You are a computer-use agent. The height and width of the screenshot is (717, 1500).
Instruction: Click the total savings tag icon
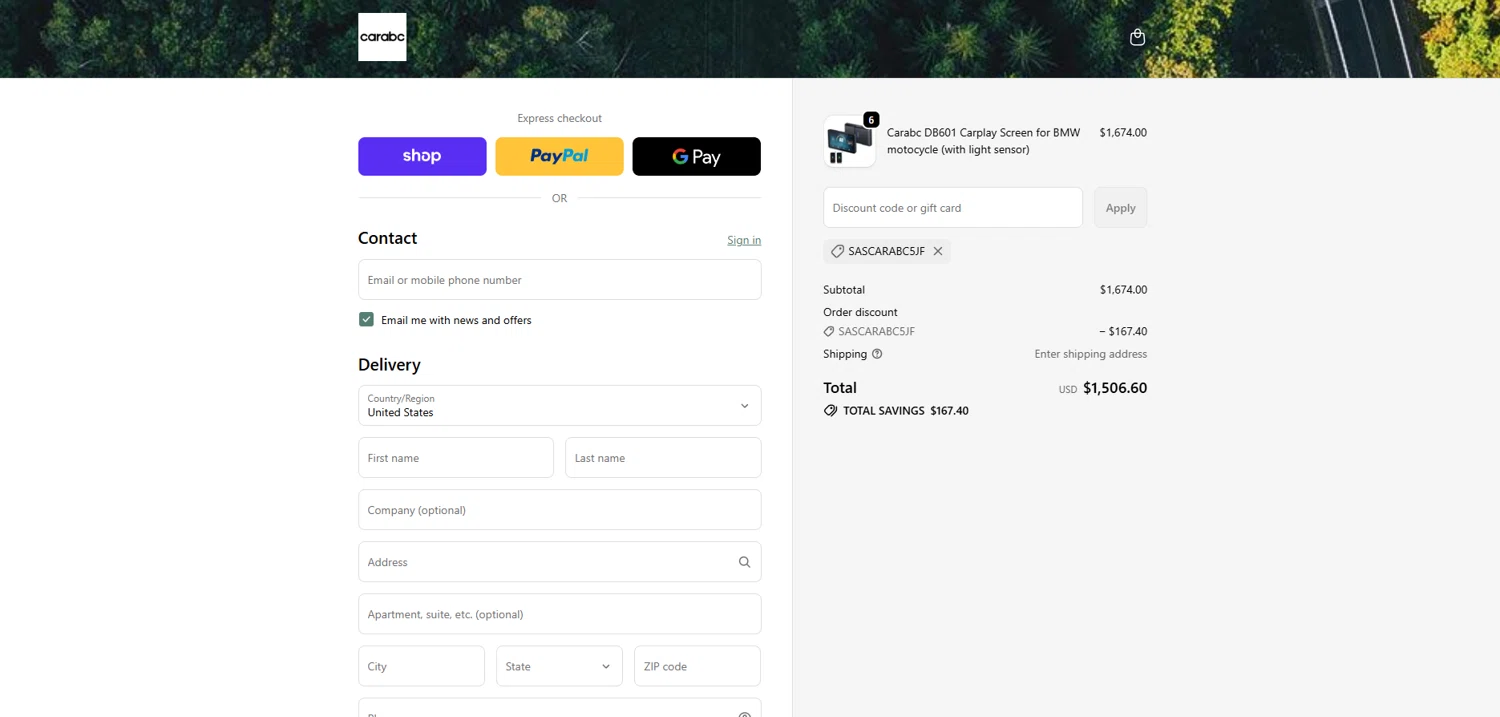pos(830,411)
